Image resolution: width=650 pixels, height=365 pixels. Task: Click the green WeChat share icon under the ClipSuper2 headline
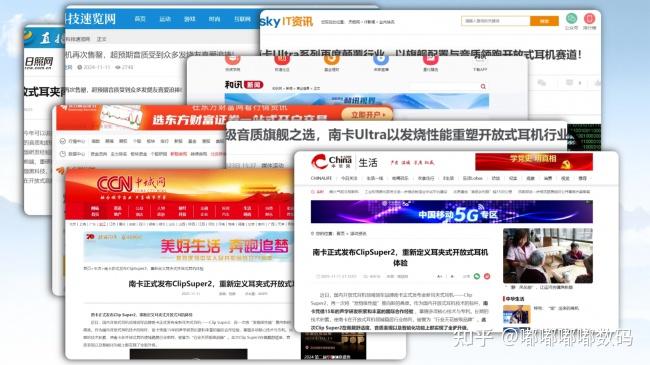coord(477,276)
